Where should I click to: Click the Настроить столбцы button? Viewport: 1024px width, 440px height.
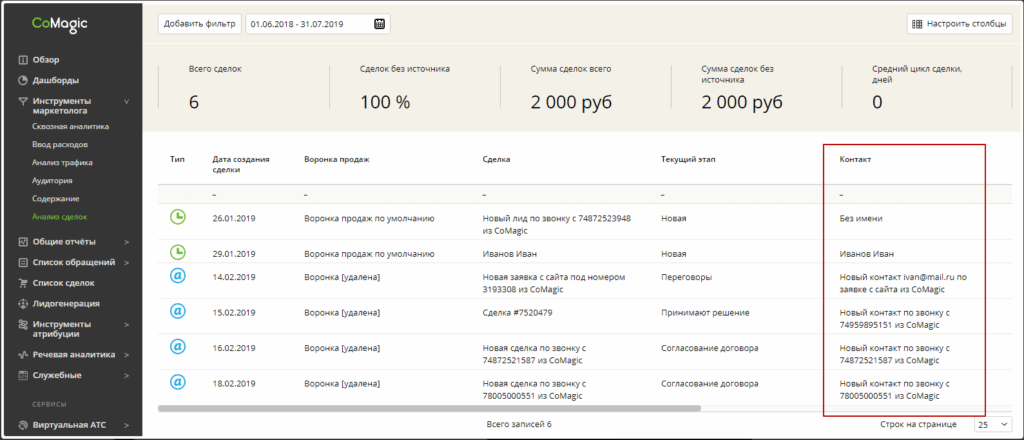click(x=957, y=23)
